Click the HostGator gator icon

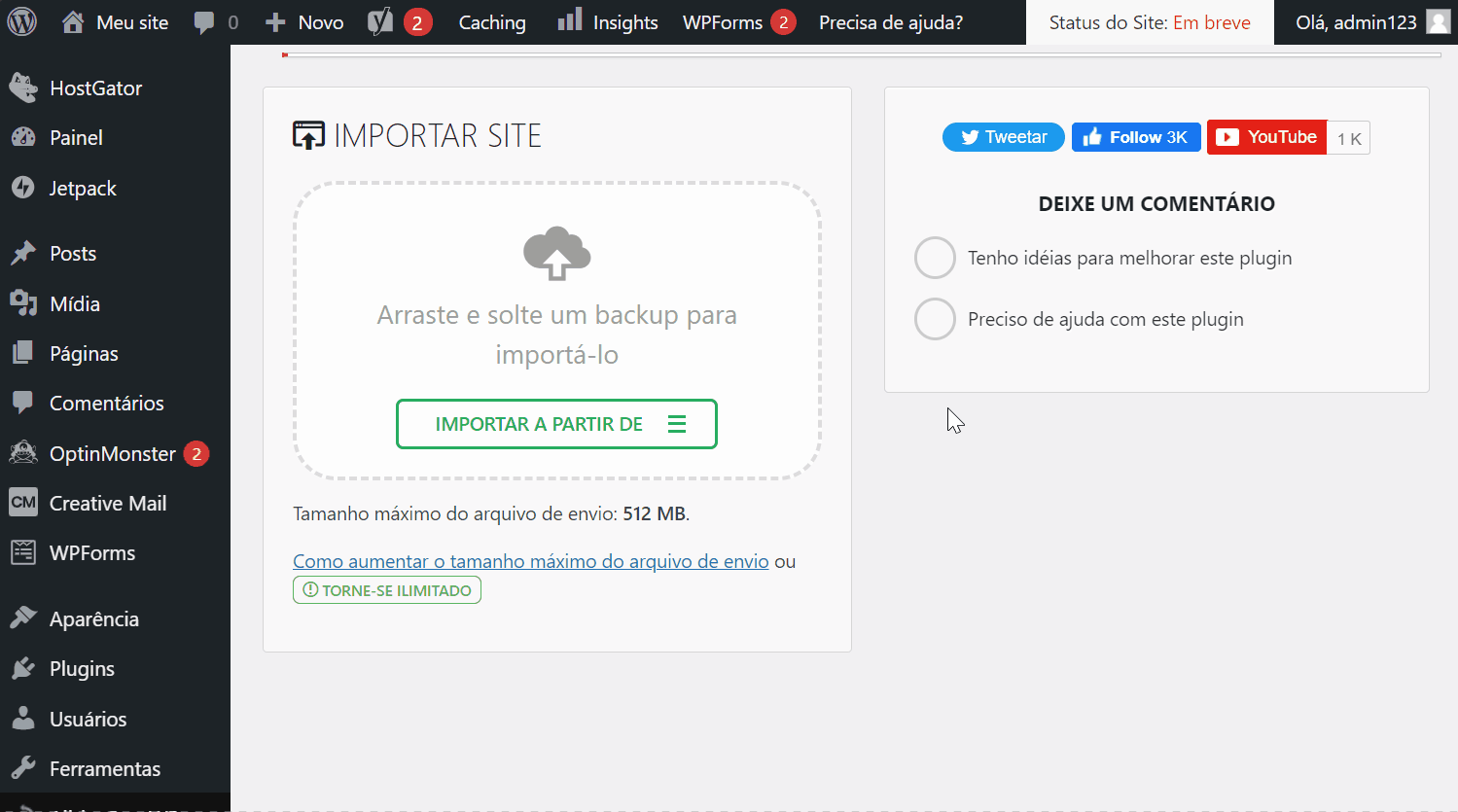(x=23, y=88)
